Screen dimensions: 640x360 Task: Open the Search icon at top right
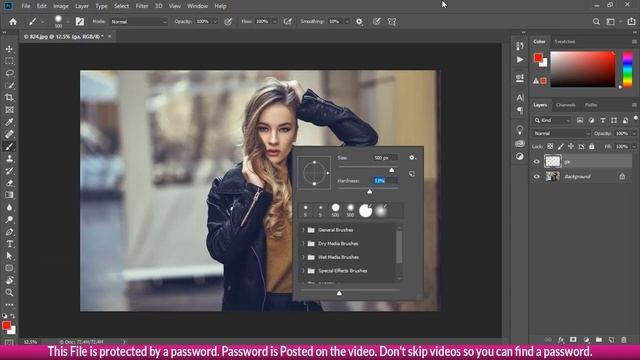coord(596,22)
